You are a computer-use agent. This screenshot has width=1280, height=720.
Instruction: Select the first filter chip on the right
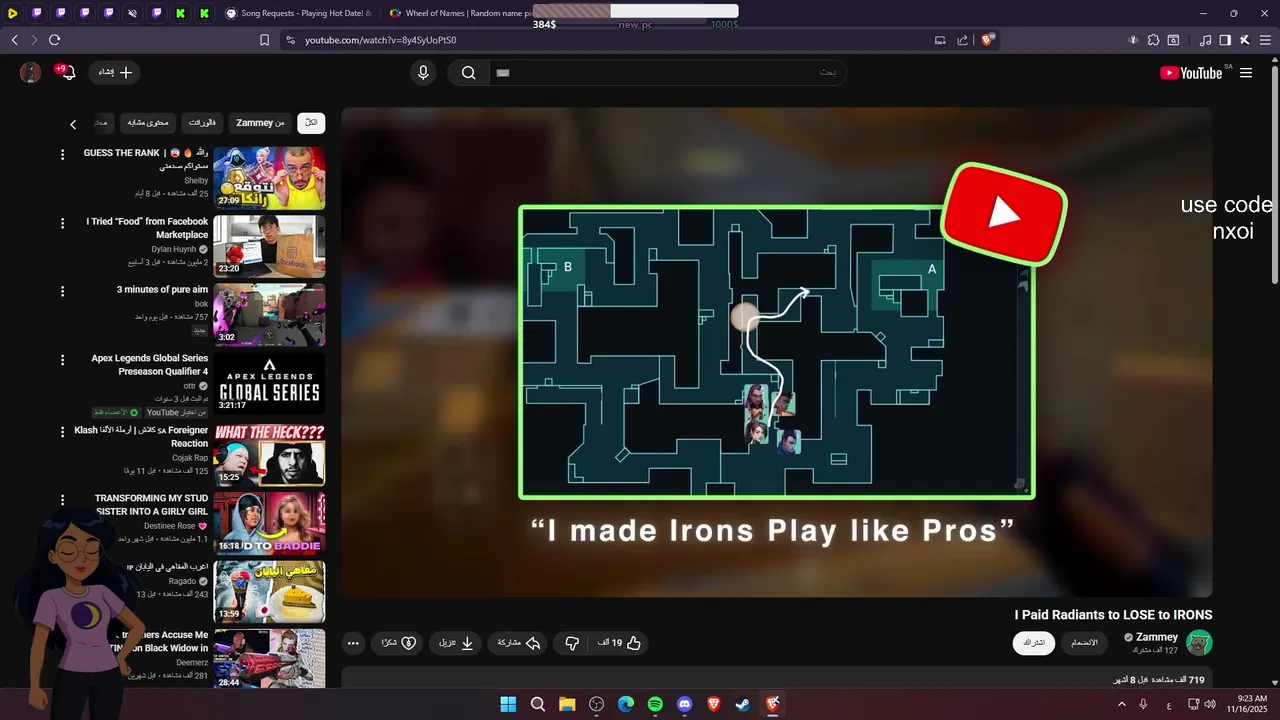click(x=311, y=123)
